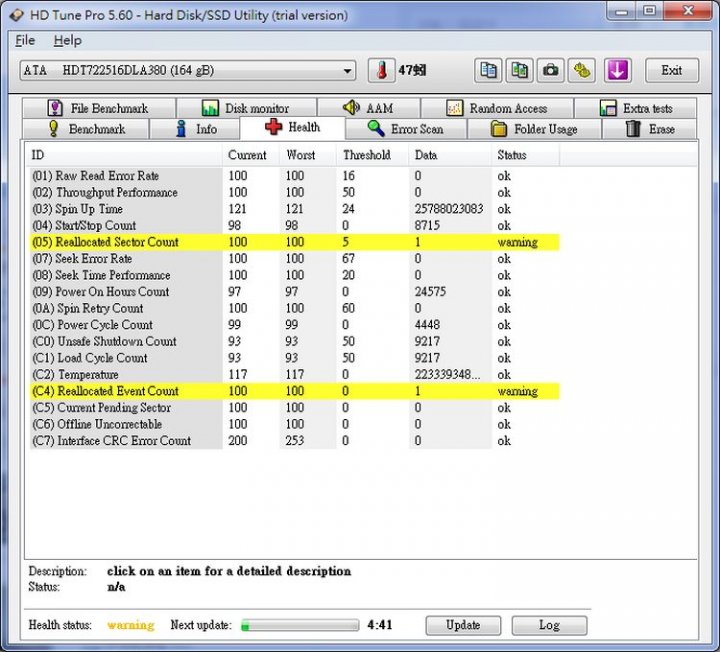720x652 pixels.
Task: Open the drive selection dropdown
Action: (188, 71)
